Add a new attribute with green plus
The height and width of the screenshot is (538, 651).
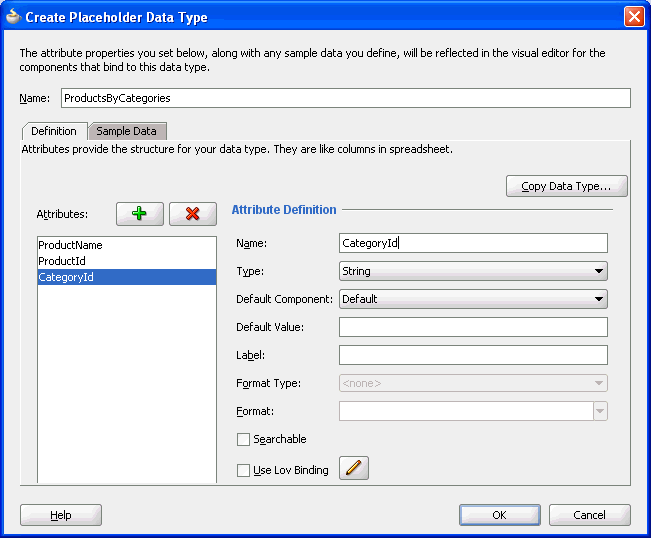pos(140,214)
